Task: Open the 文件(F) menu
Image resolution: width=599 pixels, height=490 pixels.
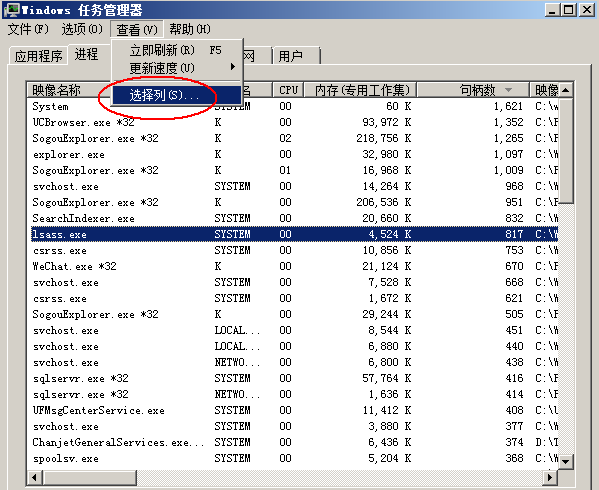Action: point(28,29)
